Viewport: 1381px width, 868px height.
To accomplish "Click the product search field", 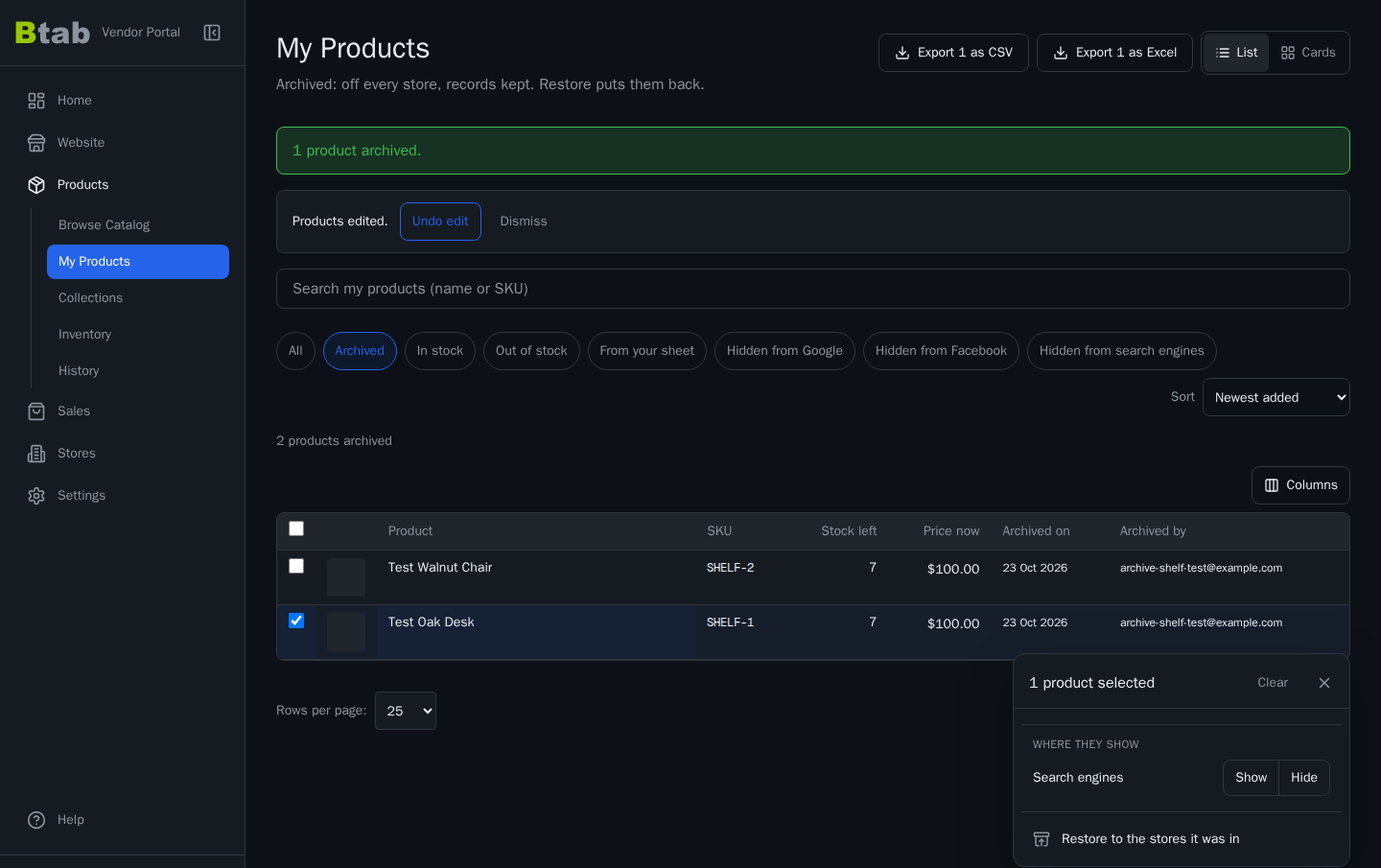I will tap(813, 289).
